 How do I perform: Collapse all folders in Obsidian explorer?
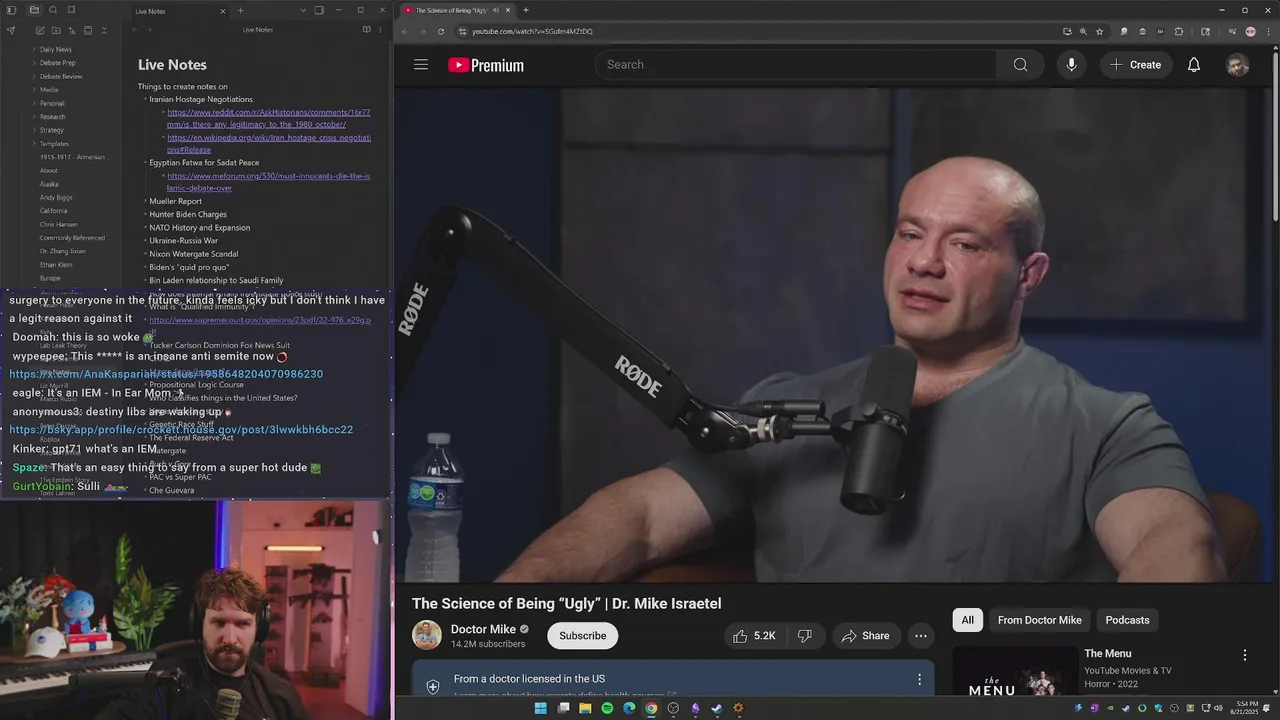click(104, 31)
